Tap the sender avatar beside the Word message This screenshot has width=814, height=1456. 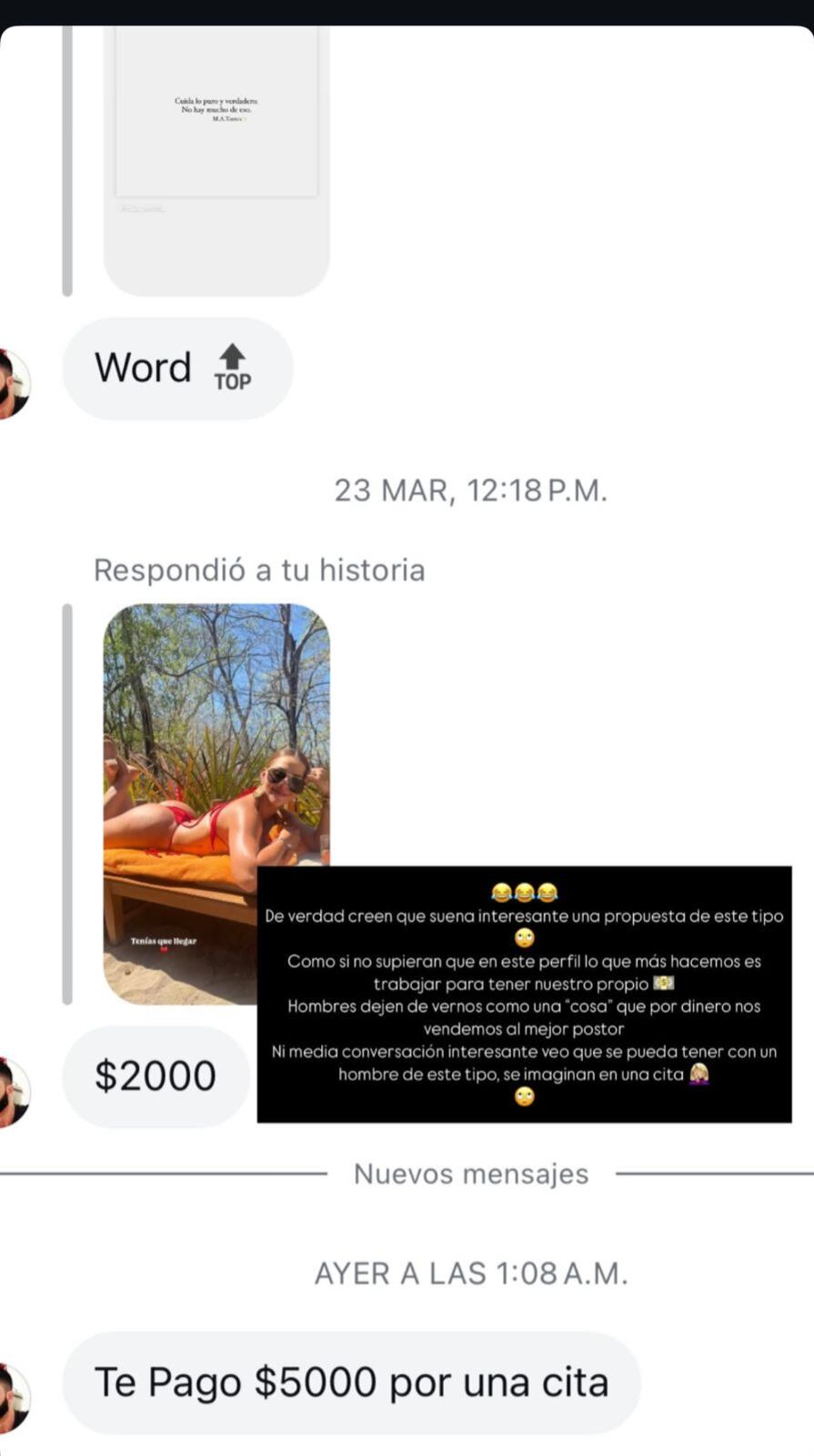coord(14,383)
